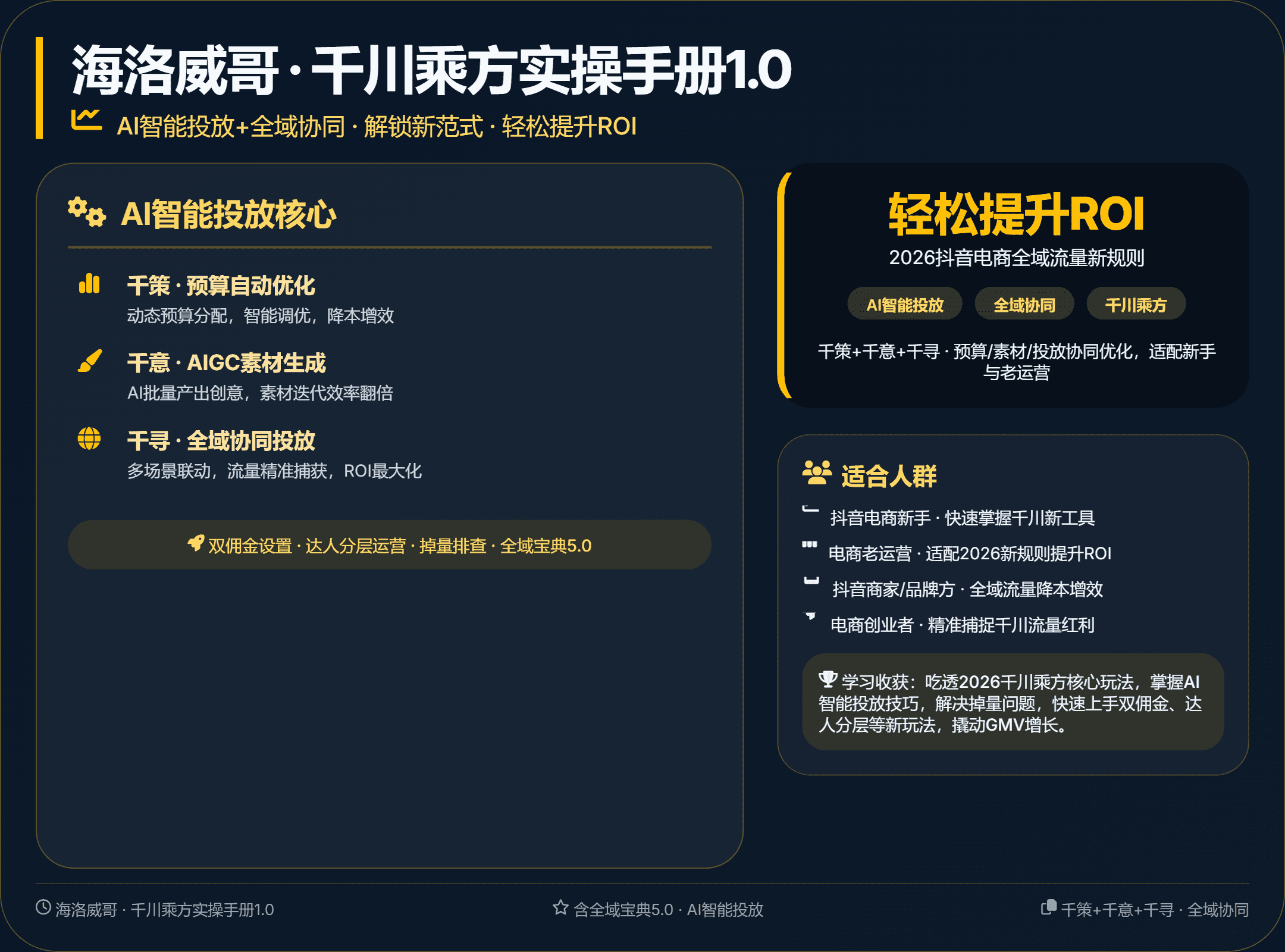1285x952 pixels.
Task: Click the 轻松提升ROI headline
Action: click(x=1016, y=214)
